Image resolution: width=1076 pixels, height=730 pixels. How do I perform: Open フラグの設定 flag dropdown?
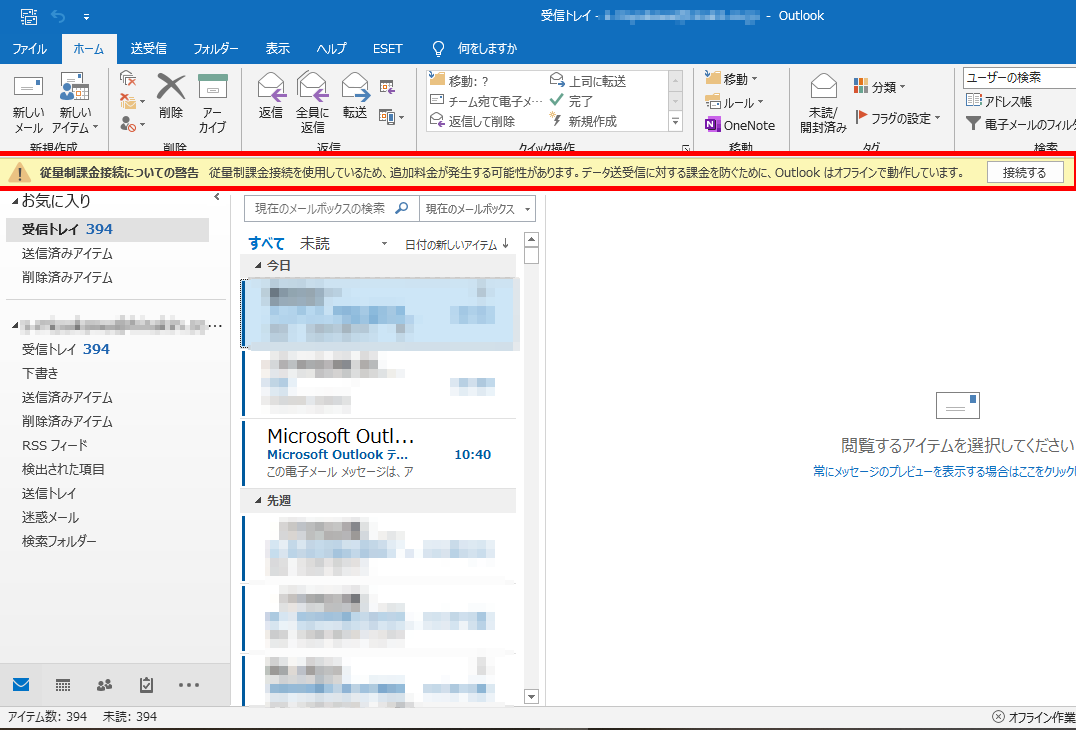coord(898,118)
